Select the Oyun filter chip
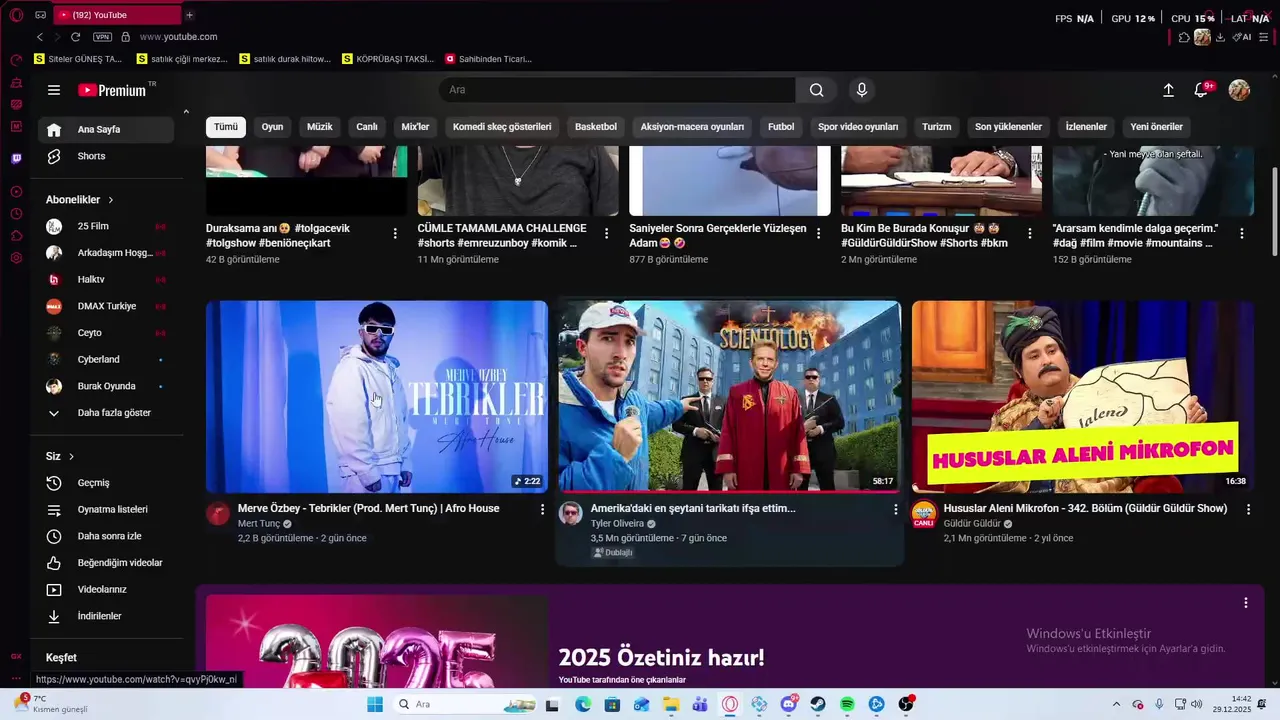1280x720 pixels. pos(272,127)
